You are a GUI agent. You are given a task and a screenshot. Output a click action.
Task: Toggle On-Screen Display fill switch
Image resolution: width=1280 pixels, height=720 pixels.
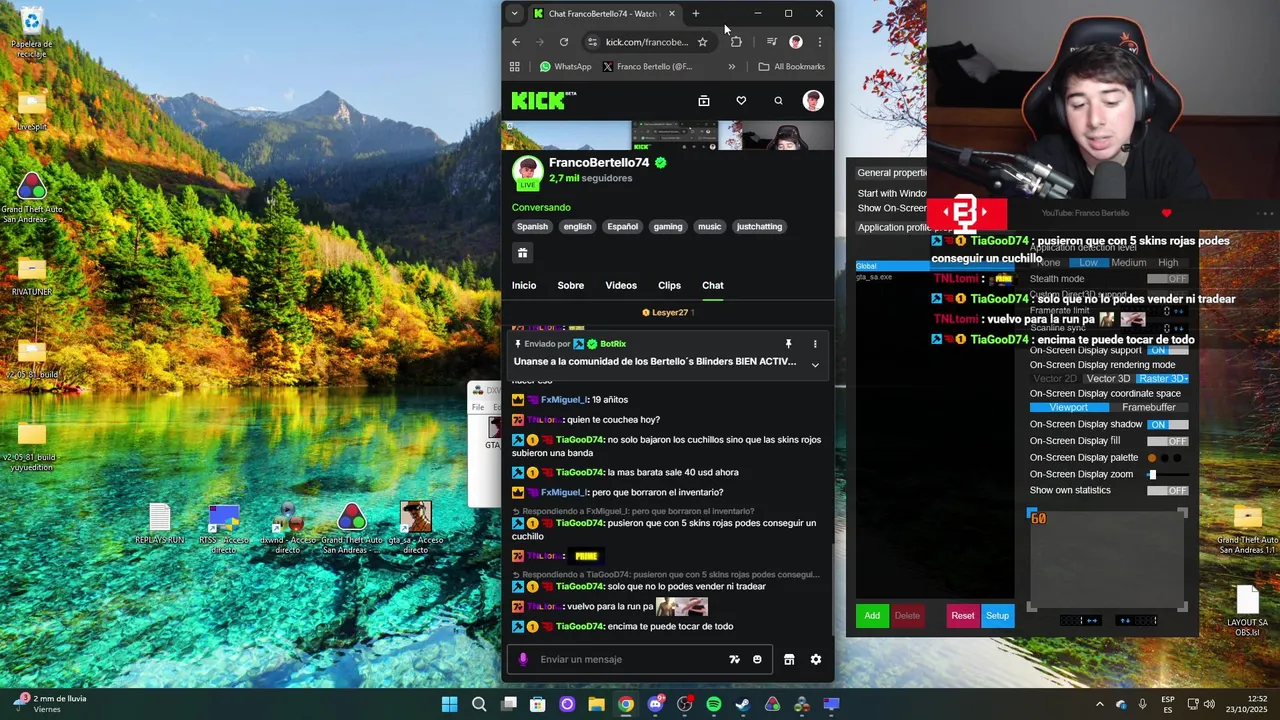tap(1167, 441)
